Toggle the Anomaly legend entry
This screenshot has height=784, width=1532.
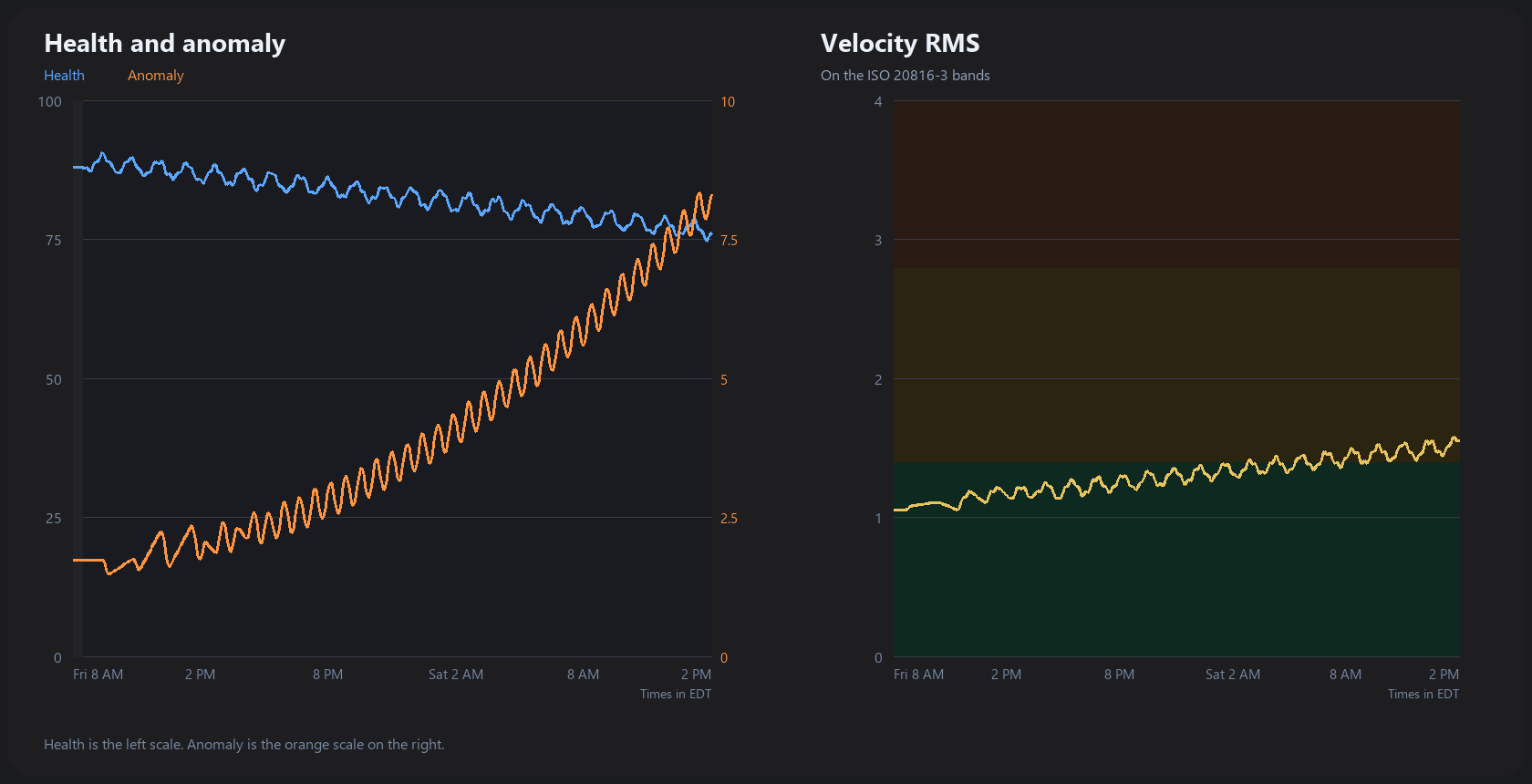pos(156,76)
